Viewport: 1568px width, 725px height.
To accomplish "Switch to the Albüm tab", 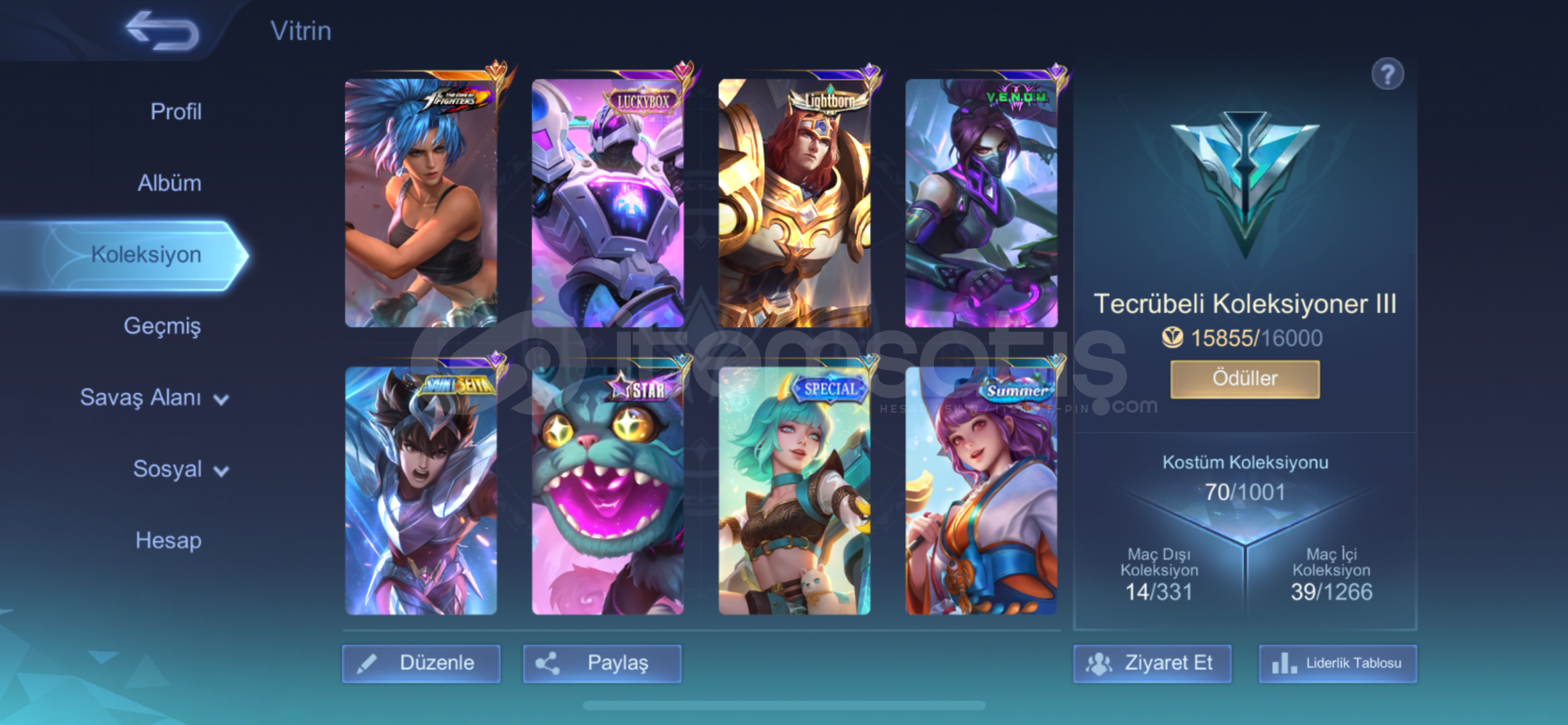I will point(169,183).
